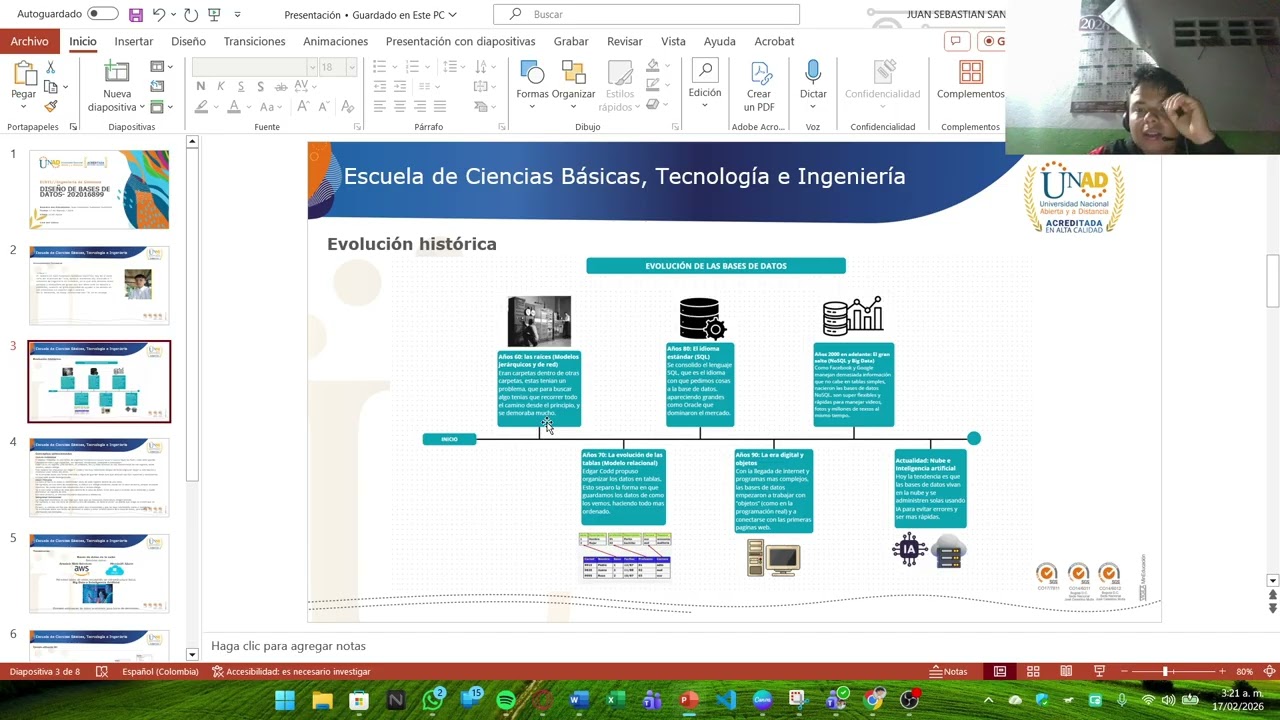Zoom in with the plus button
Screen dimensions: 1280x720
click(1223, 671)
